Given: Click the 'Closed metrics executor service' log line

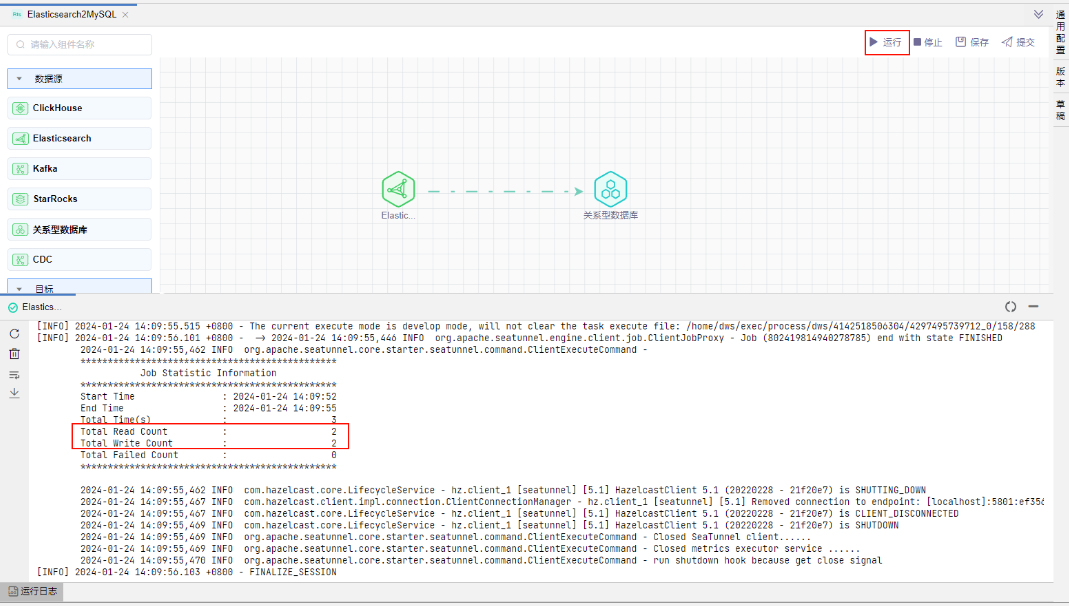Looking at the screenshot, I should 470,549.
